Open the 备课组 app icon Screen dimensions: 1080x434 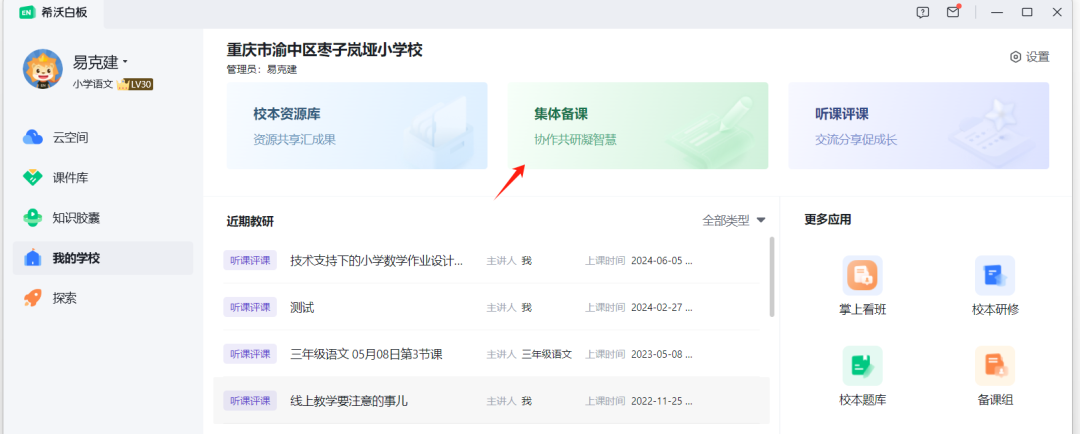coord(995,366)
